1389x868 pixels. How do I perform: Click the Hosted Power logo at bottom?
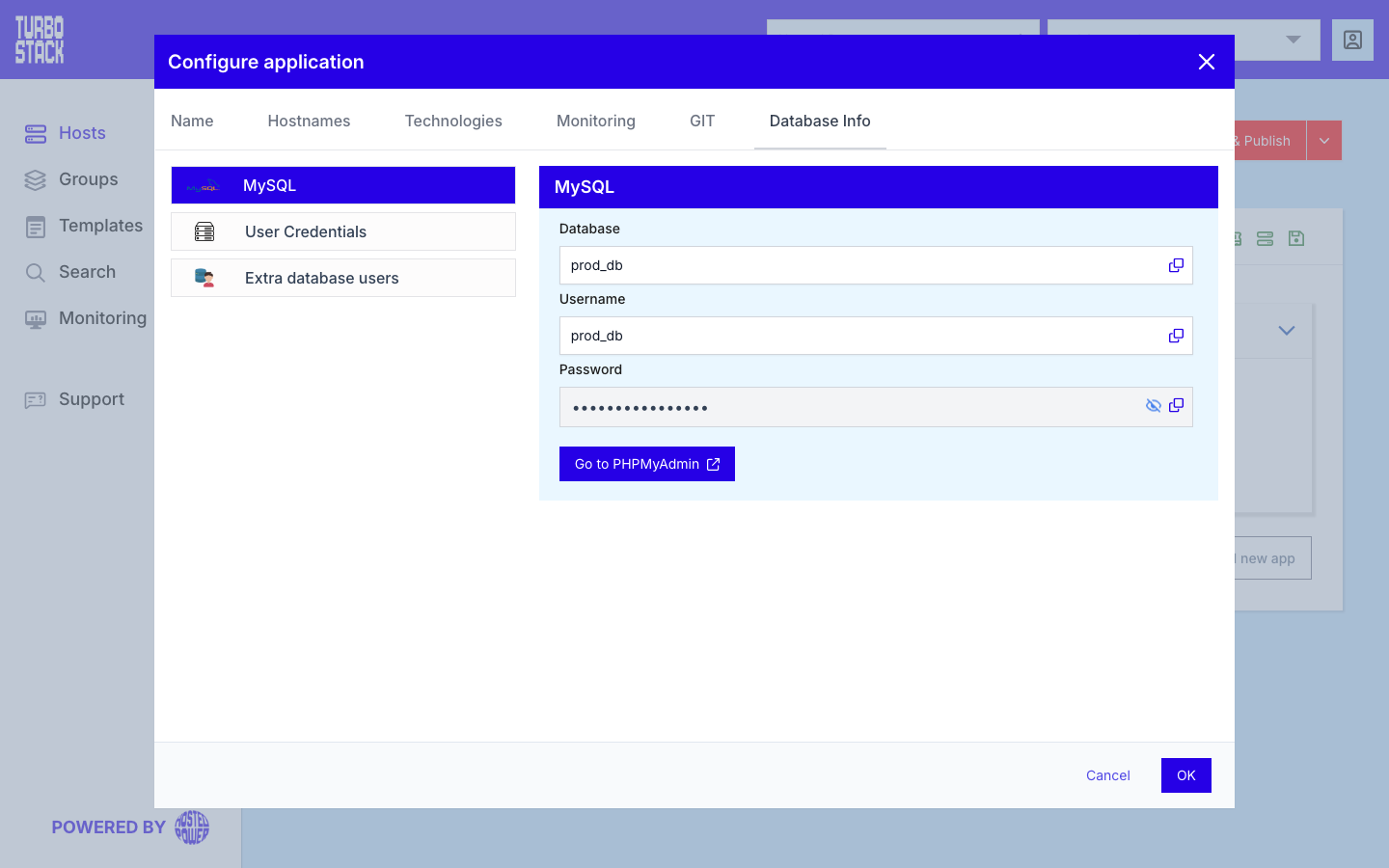click(x=192, y=827)
